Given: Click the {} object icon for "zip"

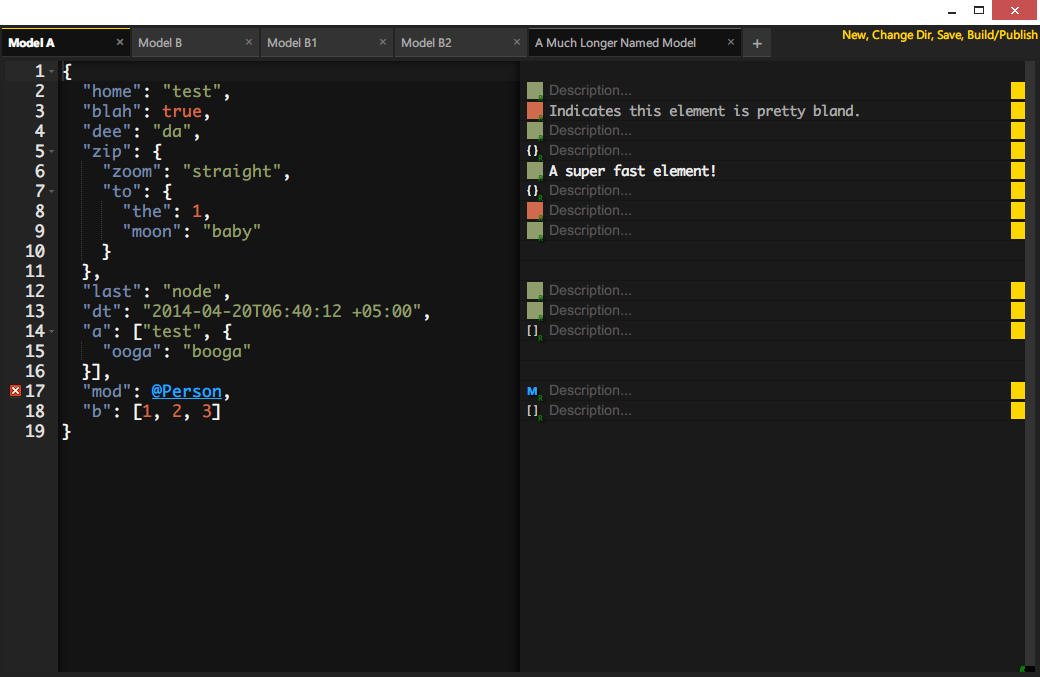Looking at the screenshot, I should (533, 151).
